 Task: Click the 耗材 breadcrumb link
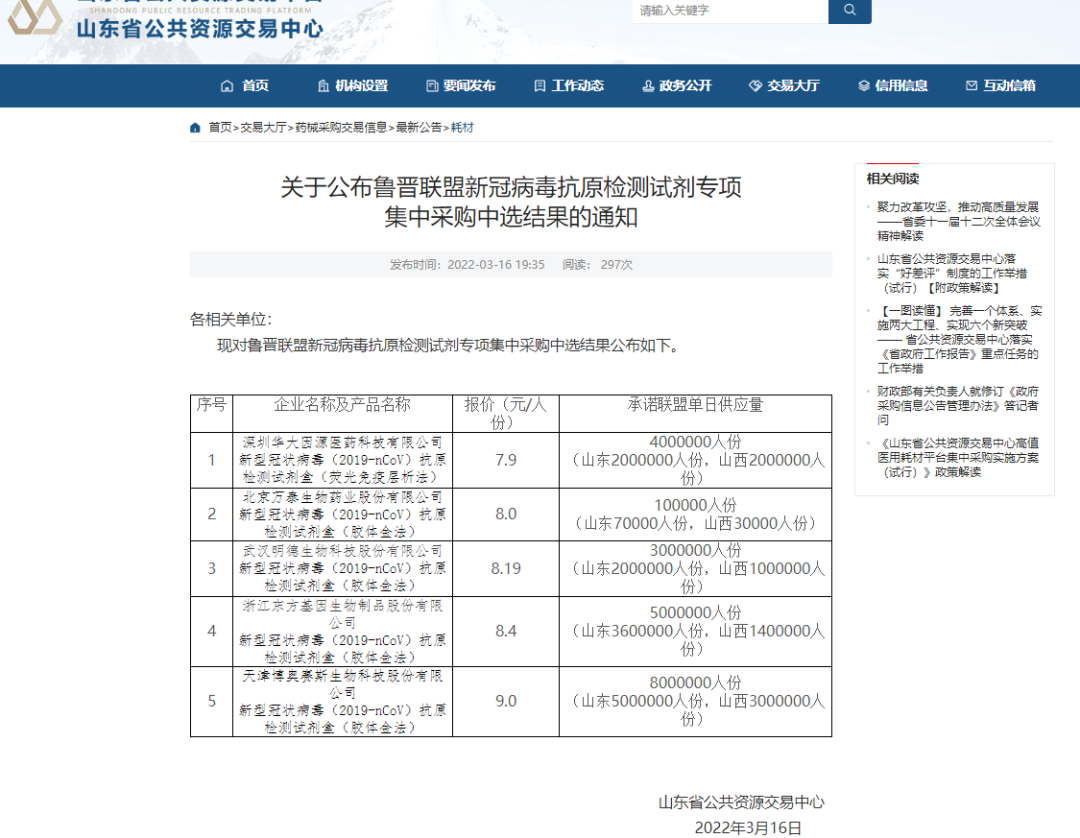pyautogui.click(x=462, y=127)
